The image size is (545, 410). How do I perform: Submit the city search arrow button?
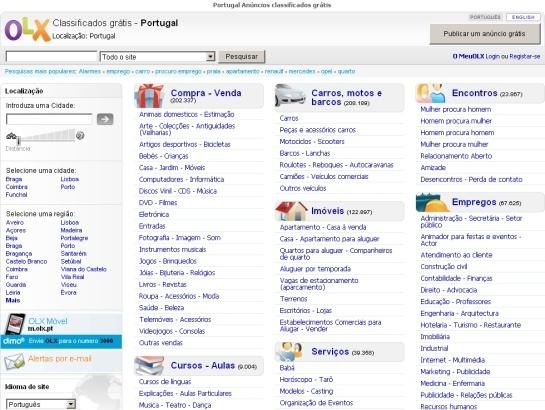tap(105, 119)
